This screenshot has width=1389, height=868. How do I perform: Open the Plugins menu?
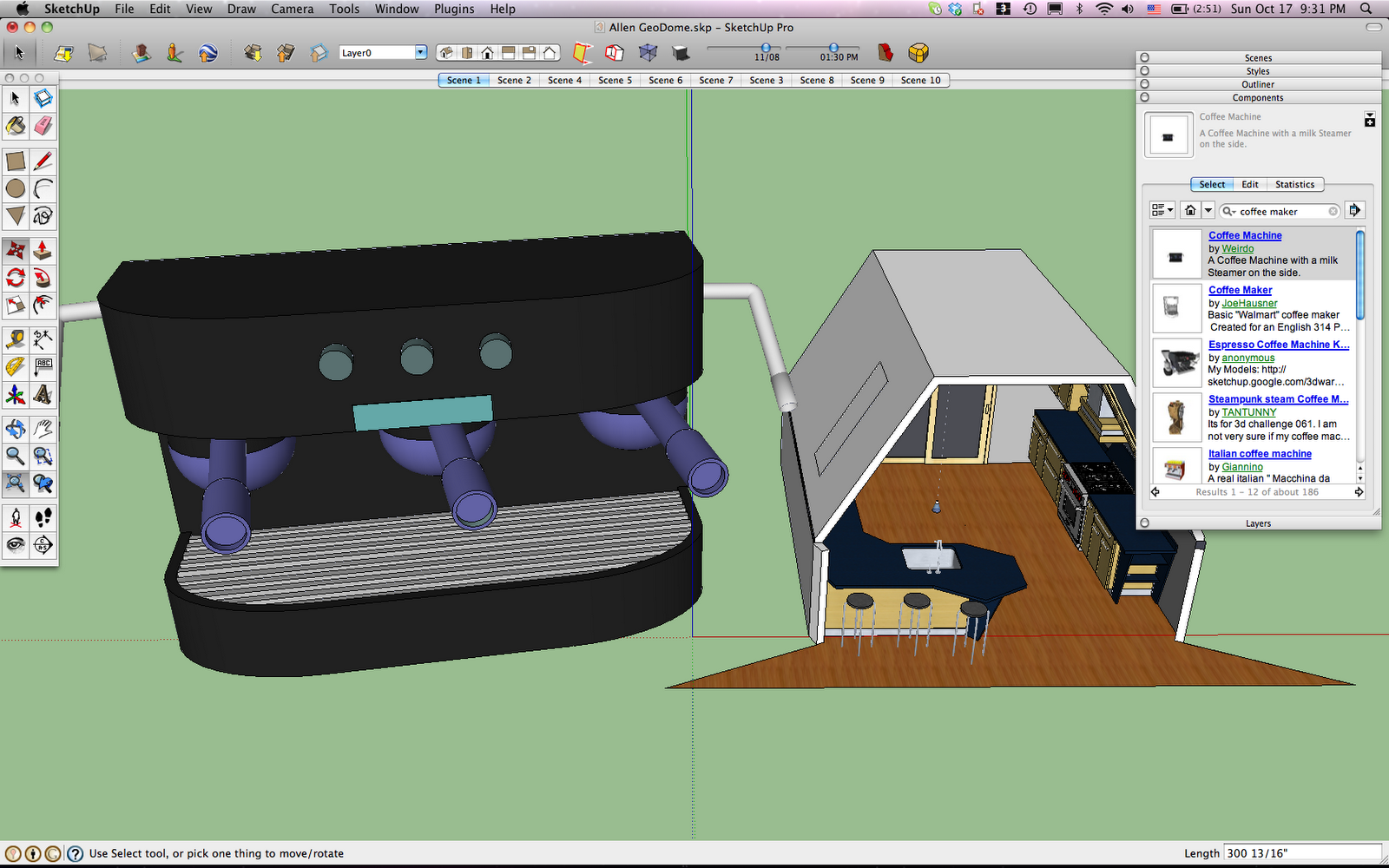tap(454, 9)
